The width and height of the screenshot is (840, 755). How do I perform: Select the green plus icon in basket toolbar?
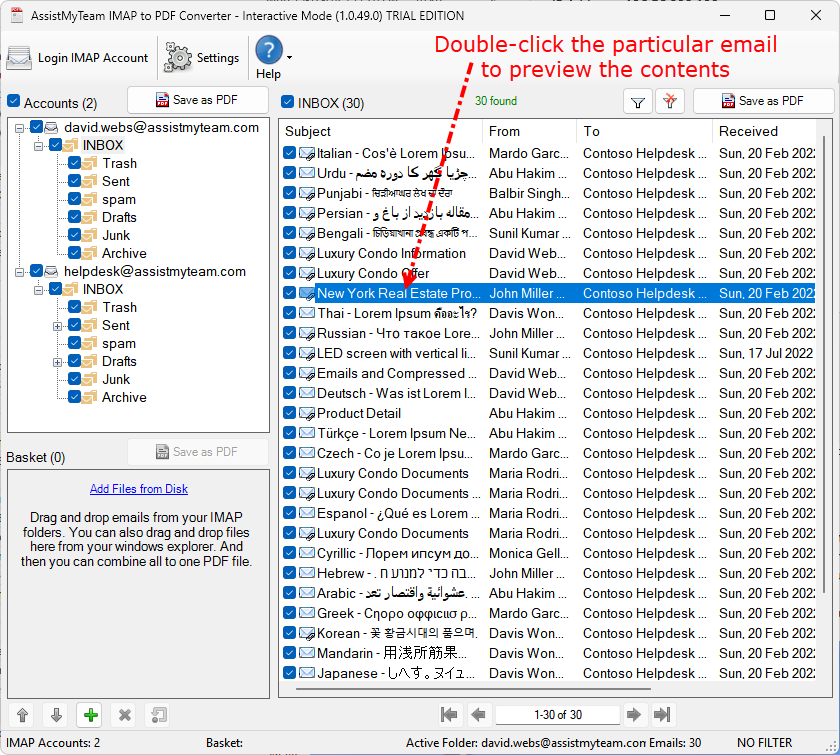click(x=89, y=715)
